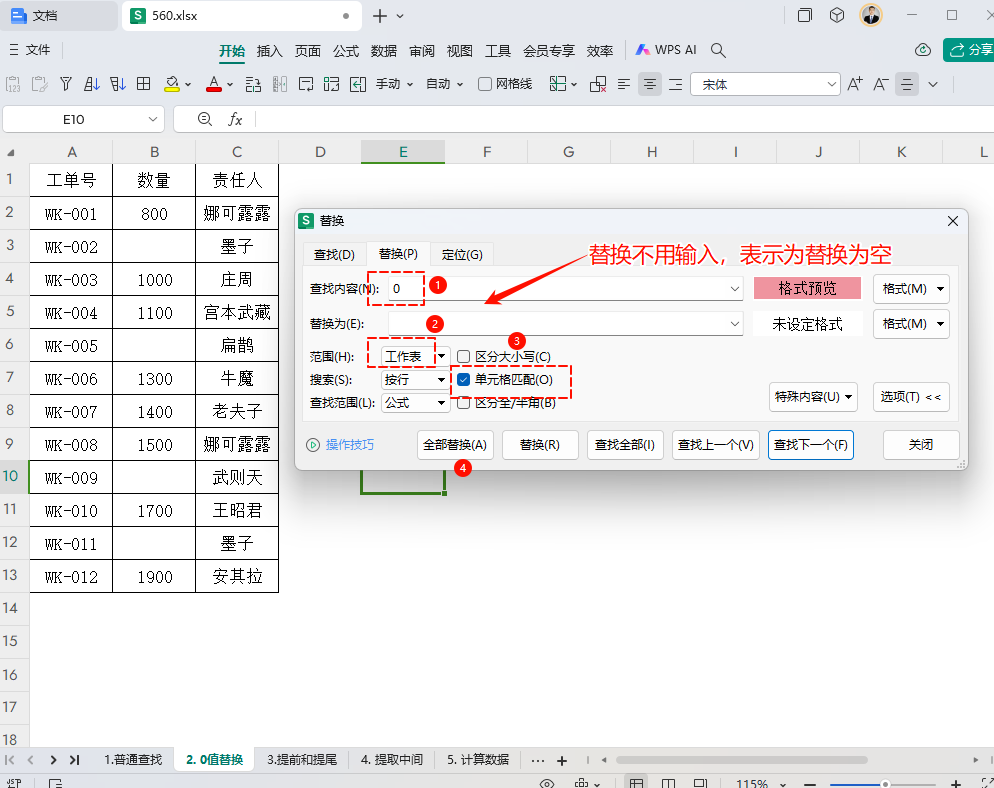Click the 替换为(E) input field
994x788 pixels.
565,324
